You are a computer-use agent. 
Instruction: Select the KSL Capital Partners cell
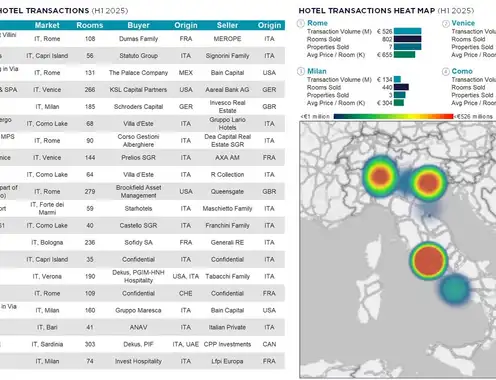(138, 90)
